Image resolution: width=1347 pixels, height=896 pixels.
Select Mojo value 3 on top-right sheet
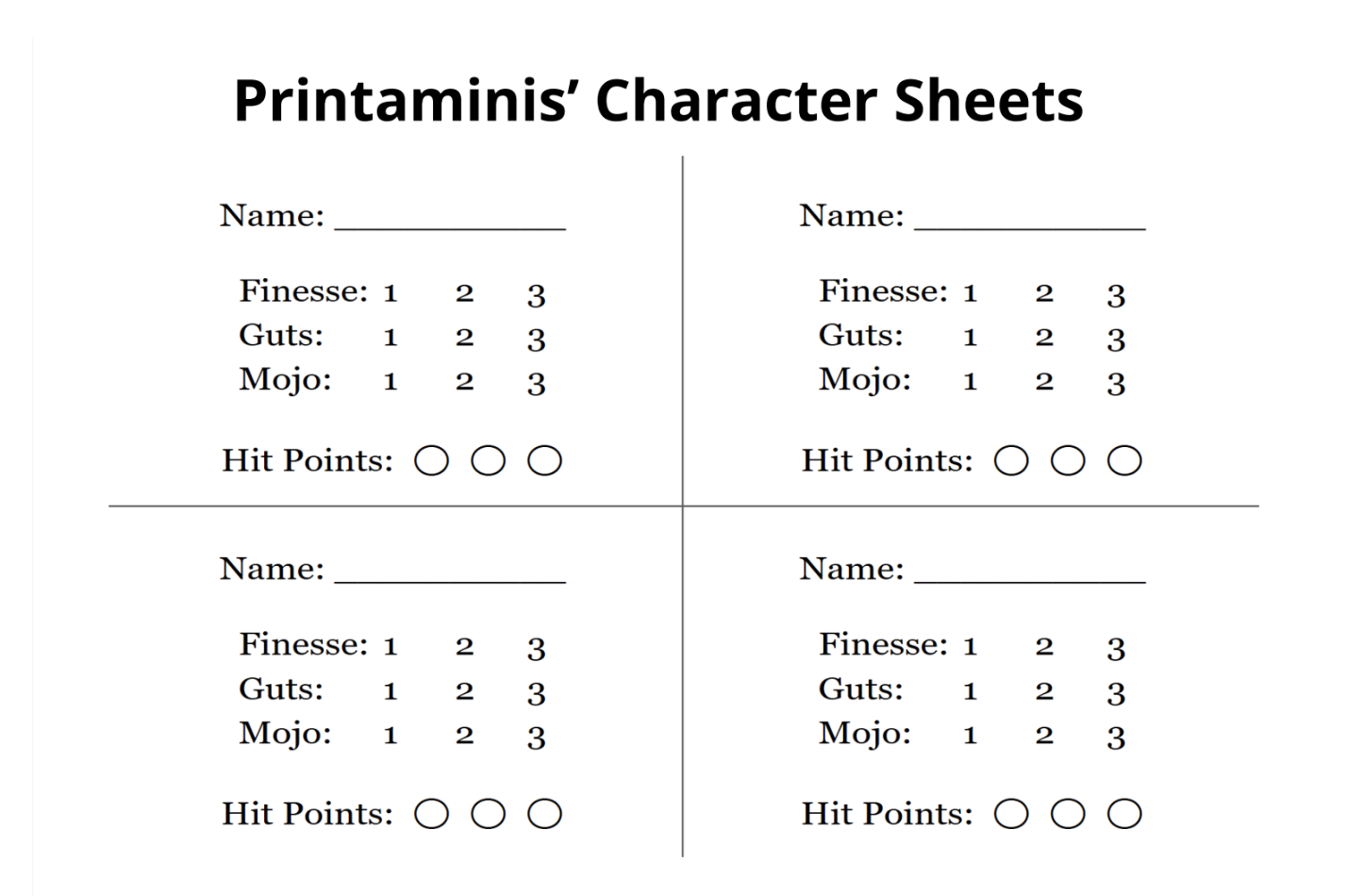coord(1116,383)
